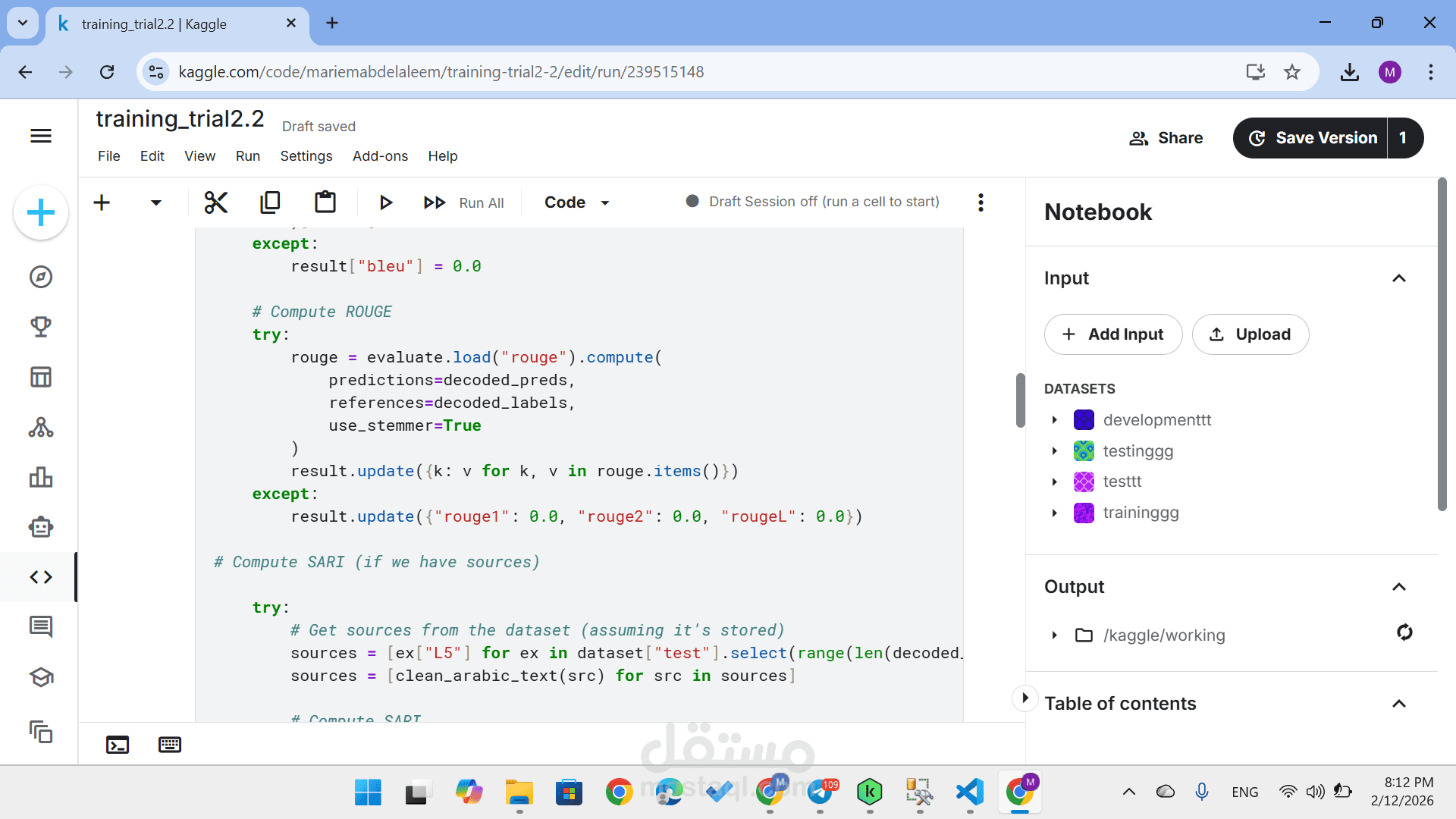Open the add cell dropdown arrow
Image resolution: width=1456 pixels, height=819 pixels.
(x=156, y=202)
